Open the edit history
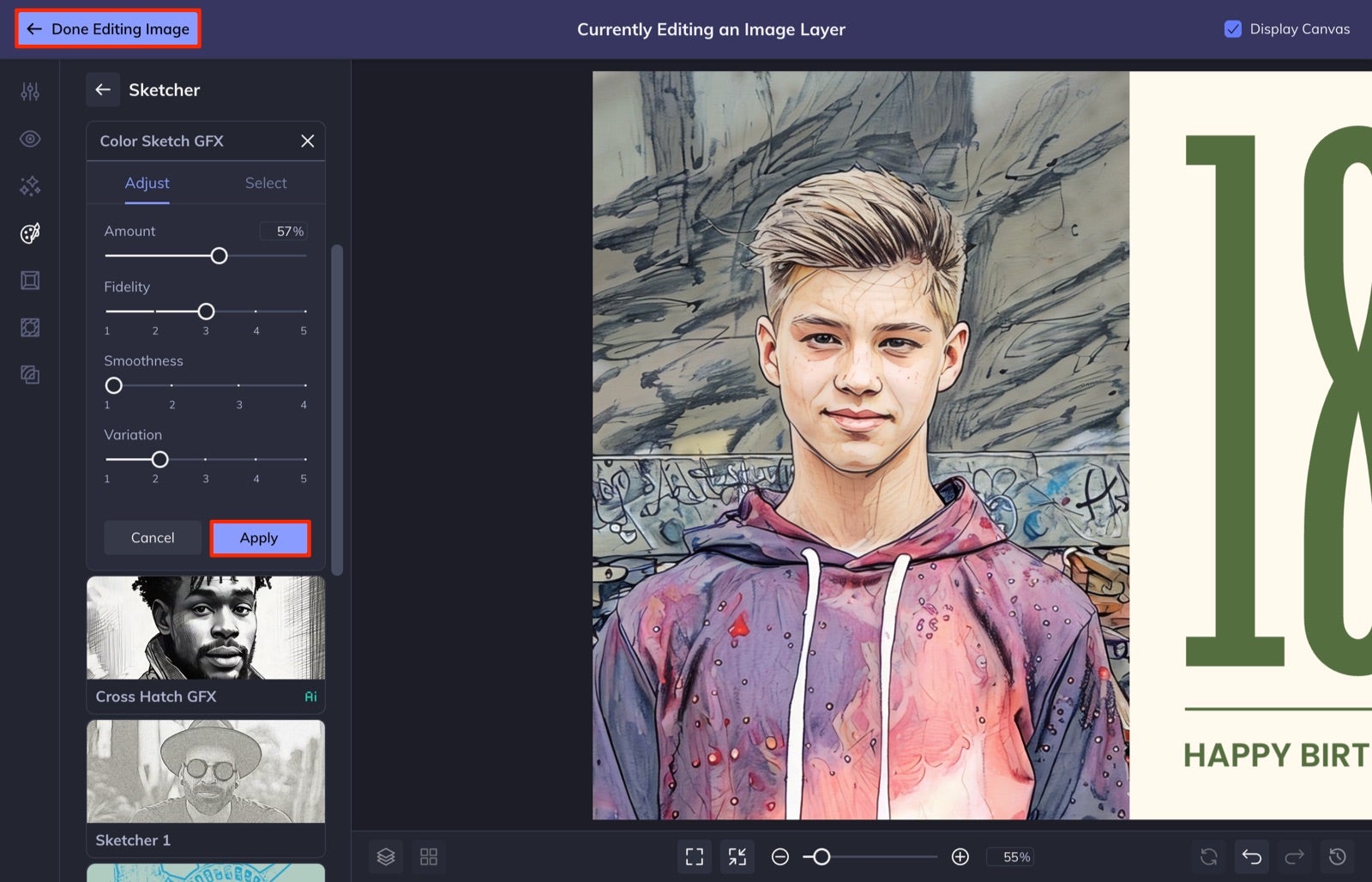1372x882 pixels. [1337, 856]
